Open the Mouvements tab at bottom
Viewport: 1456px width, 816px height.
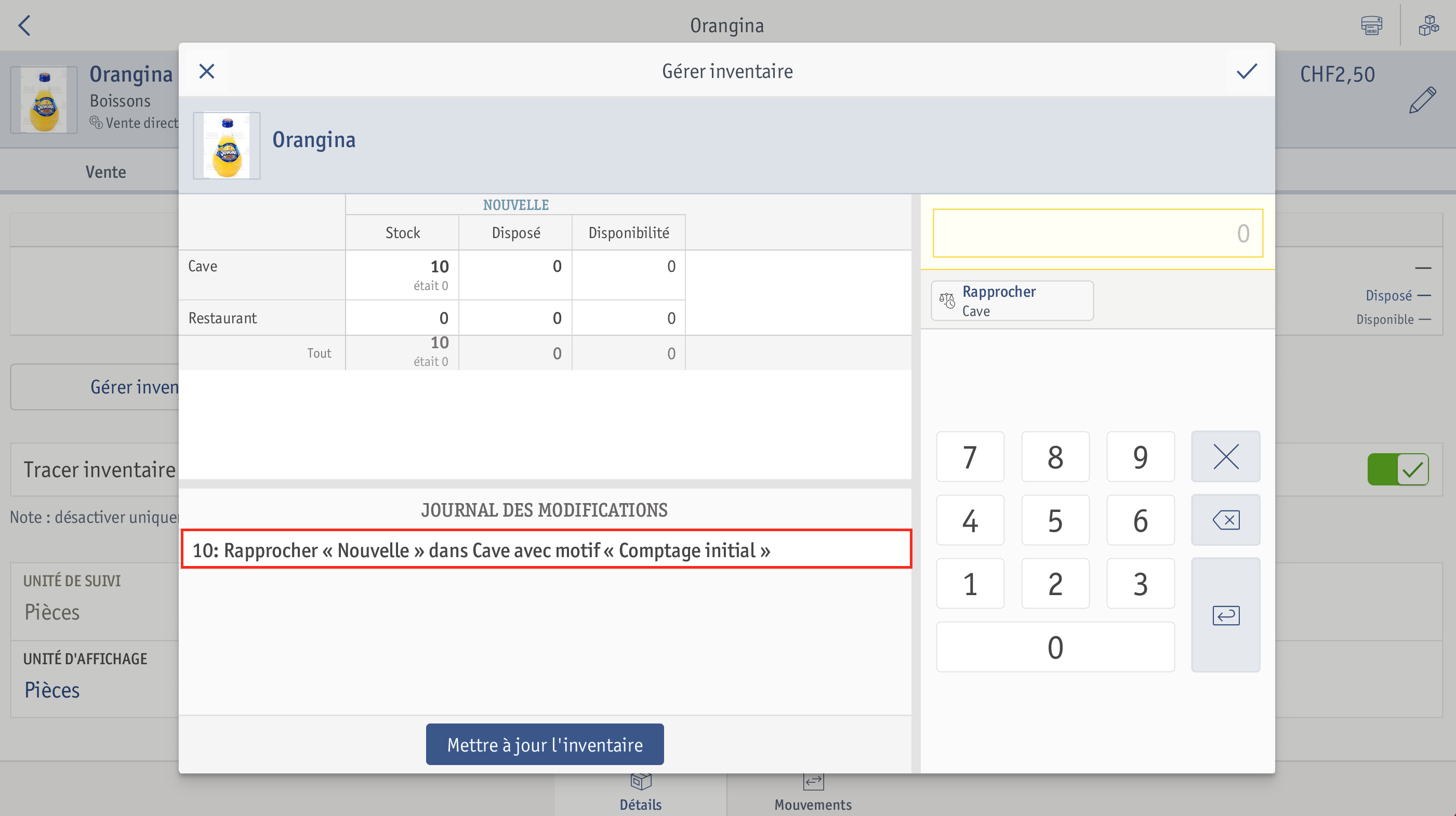[x=813, y=793]
